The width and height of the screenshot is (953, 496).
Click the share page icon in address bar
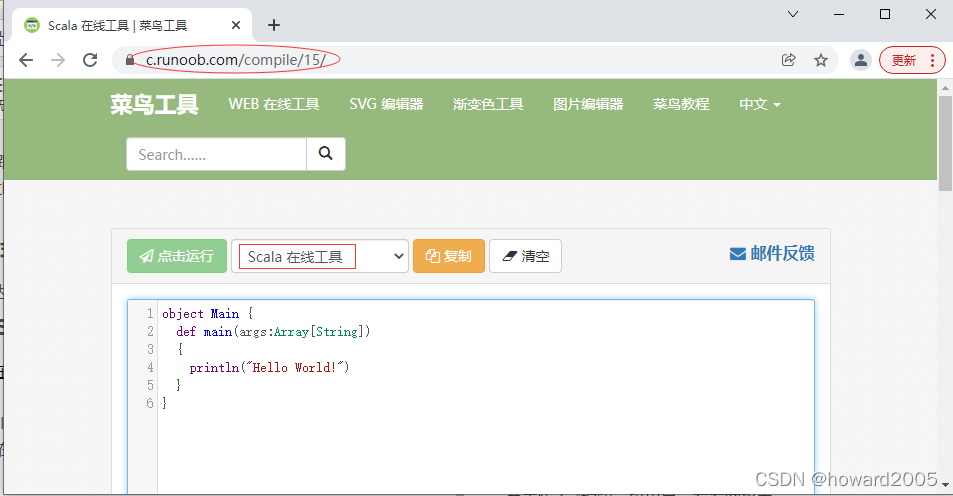click(788, 60)
